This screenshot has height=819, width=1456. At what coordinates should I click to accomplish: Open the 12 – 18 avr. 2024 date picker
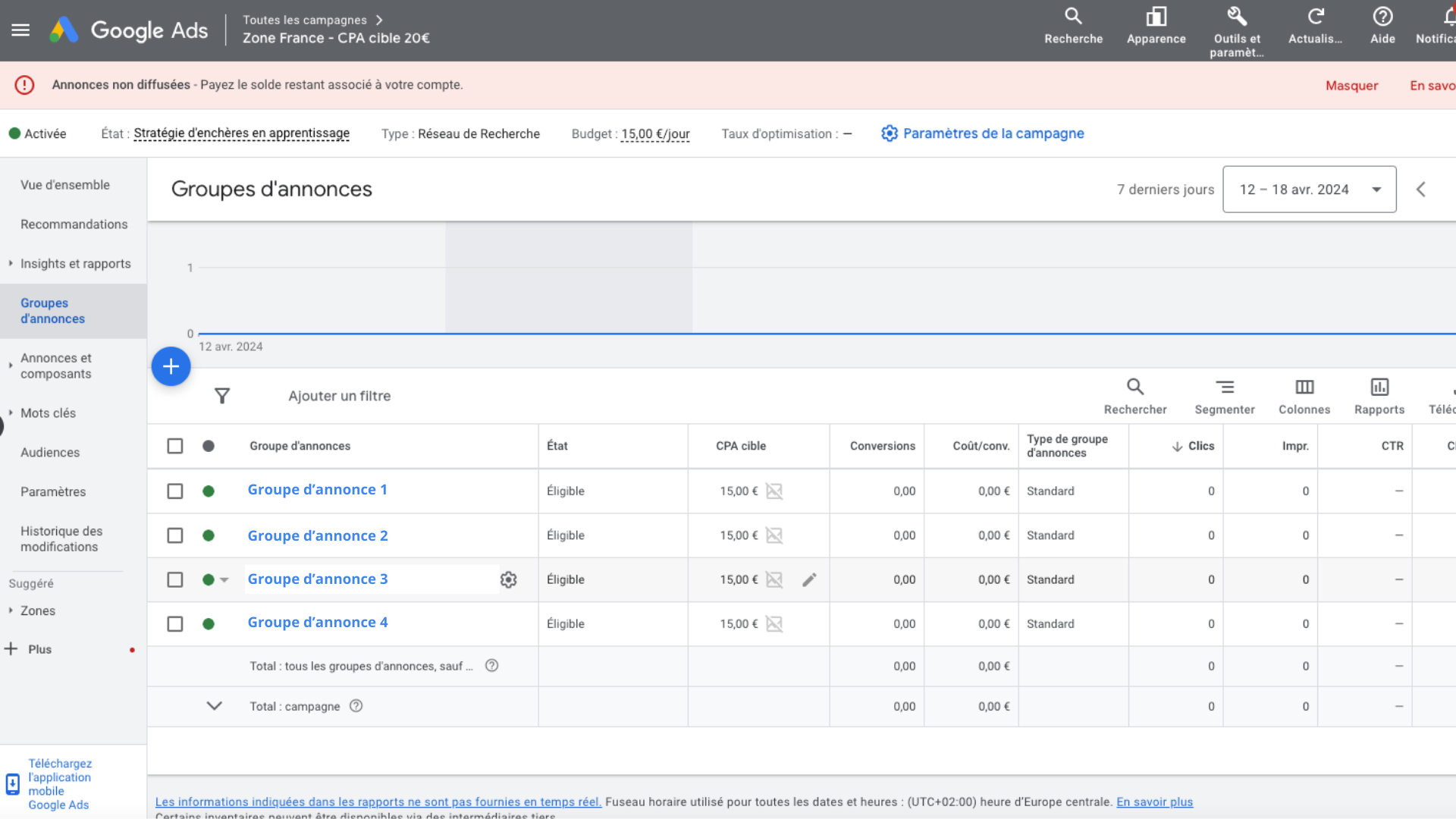click(x=1310, y=190)
